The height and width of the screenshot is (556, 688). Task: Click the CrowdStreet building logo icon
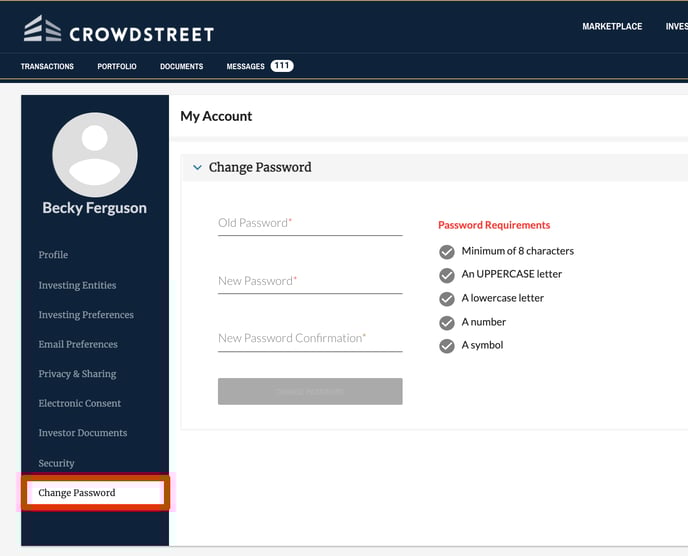42,29
